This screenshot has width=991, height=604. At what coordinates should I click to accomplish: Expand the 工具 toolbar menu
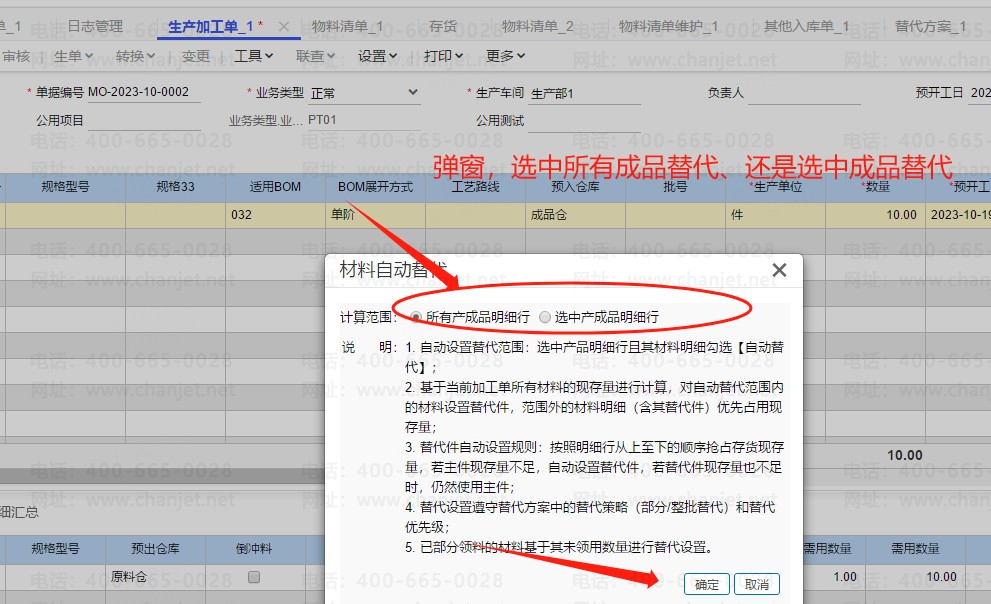[254, 56]
